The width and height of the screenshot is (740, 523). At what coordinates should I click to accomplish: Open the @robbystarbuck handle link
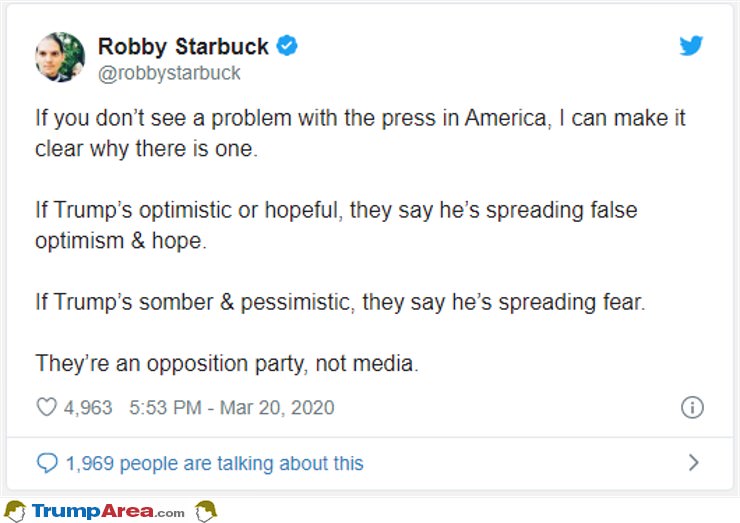pos(169,73)
